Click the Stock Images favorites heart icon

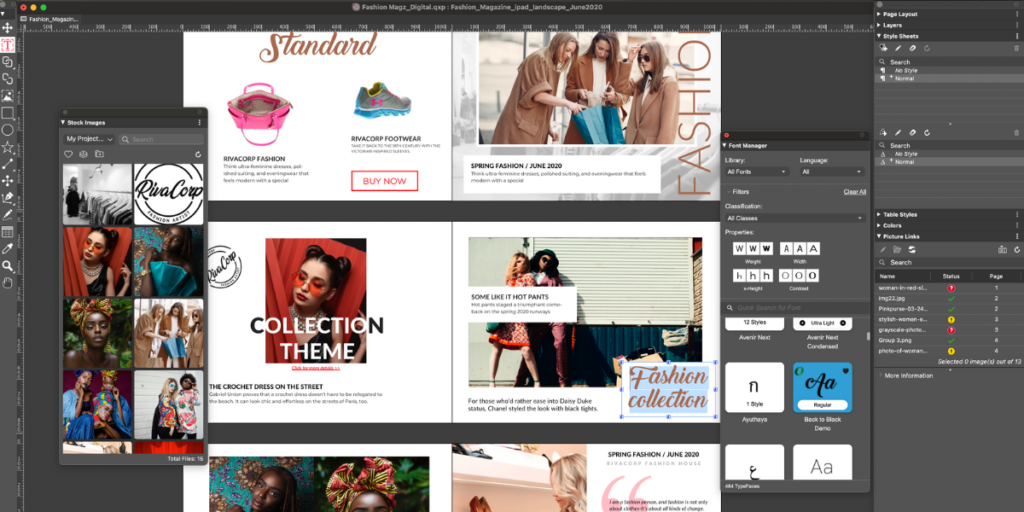coord(68,154)
